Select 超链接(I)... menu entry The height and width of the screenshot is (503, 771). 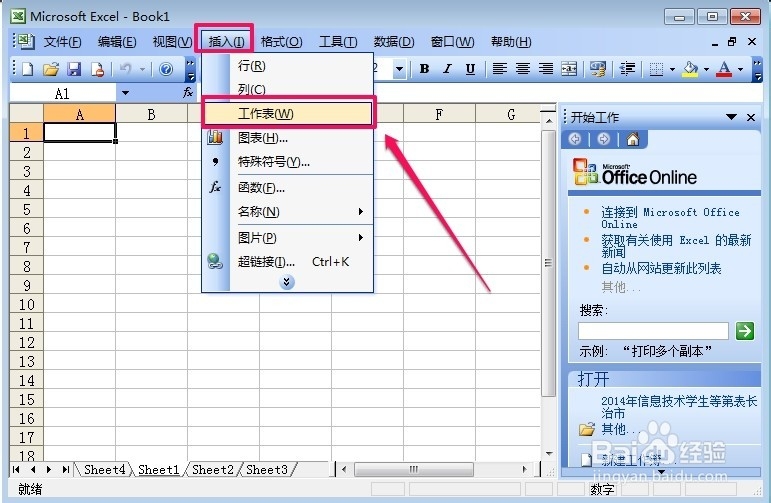[x=288, y=262]
